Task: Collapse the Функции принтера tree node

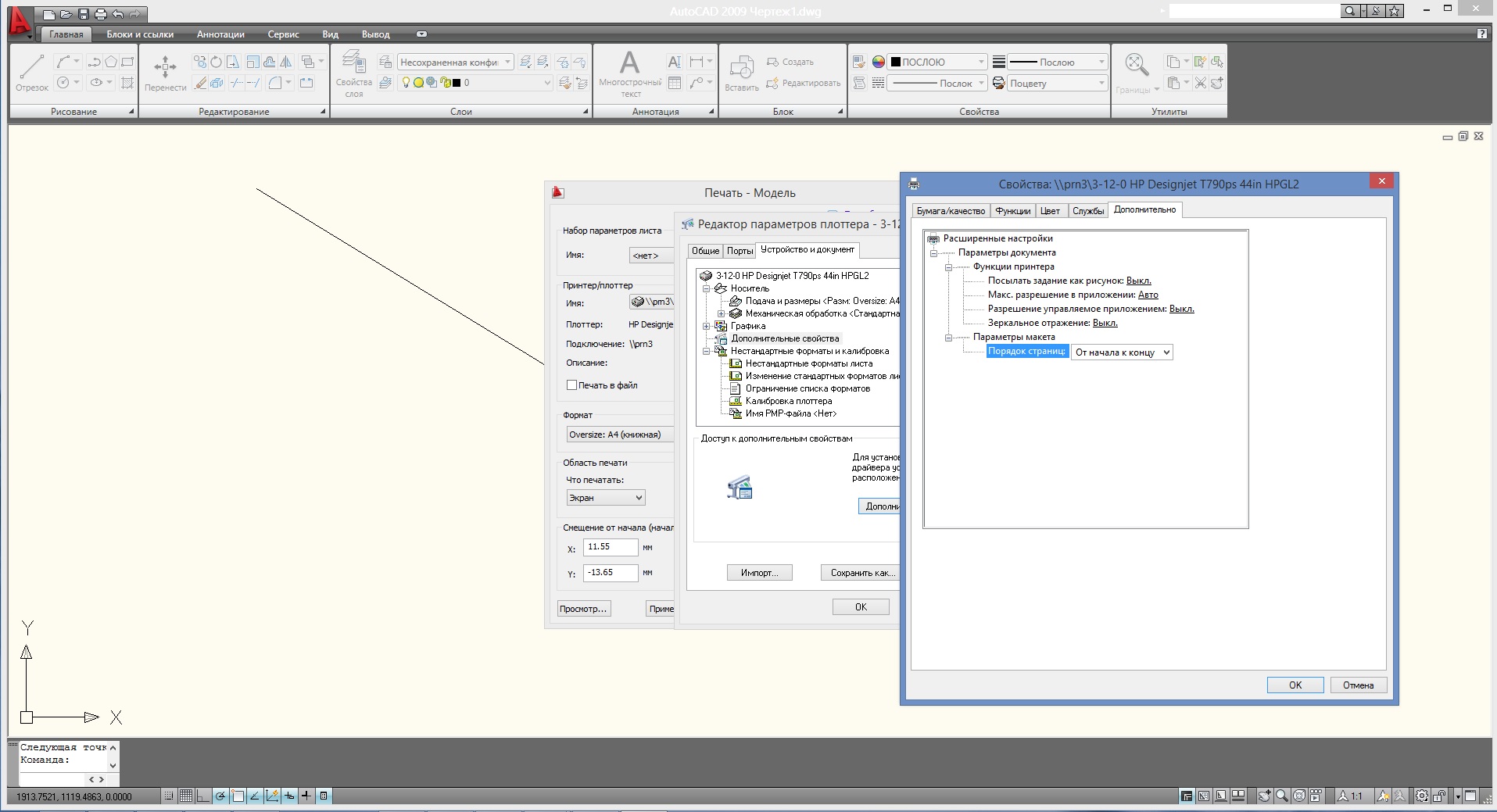Action: coord(948,267)
